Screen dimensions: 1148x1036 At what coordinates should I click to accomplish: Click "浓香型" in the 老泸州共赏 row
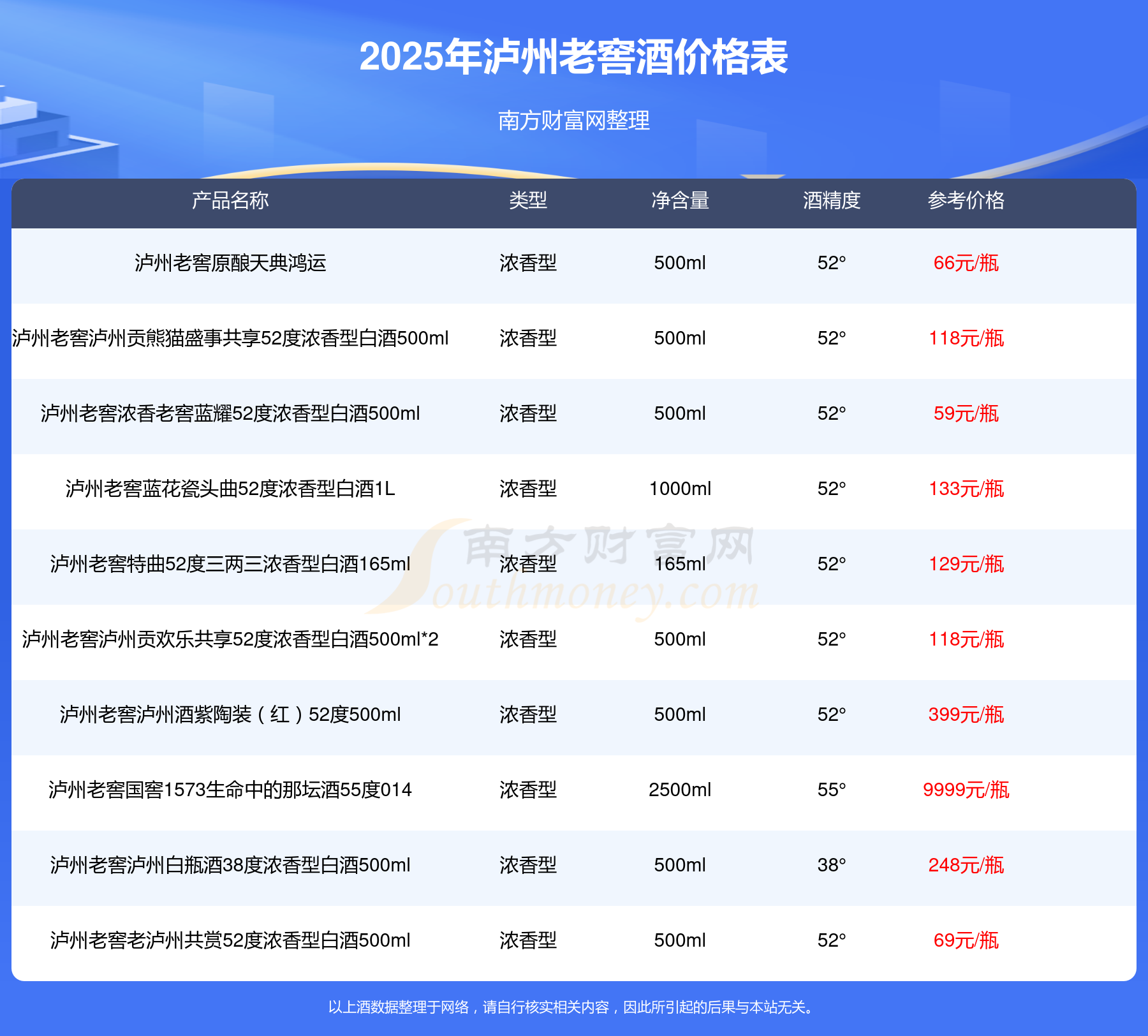tap(528, 940)
